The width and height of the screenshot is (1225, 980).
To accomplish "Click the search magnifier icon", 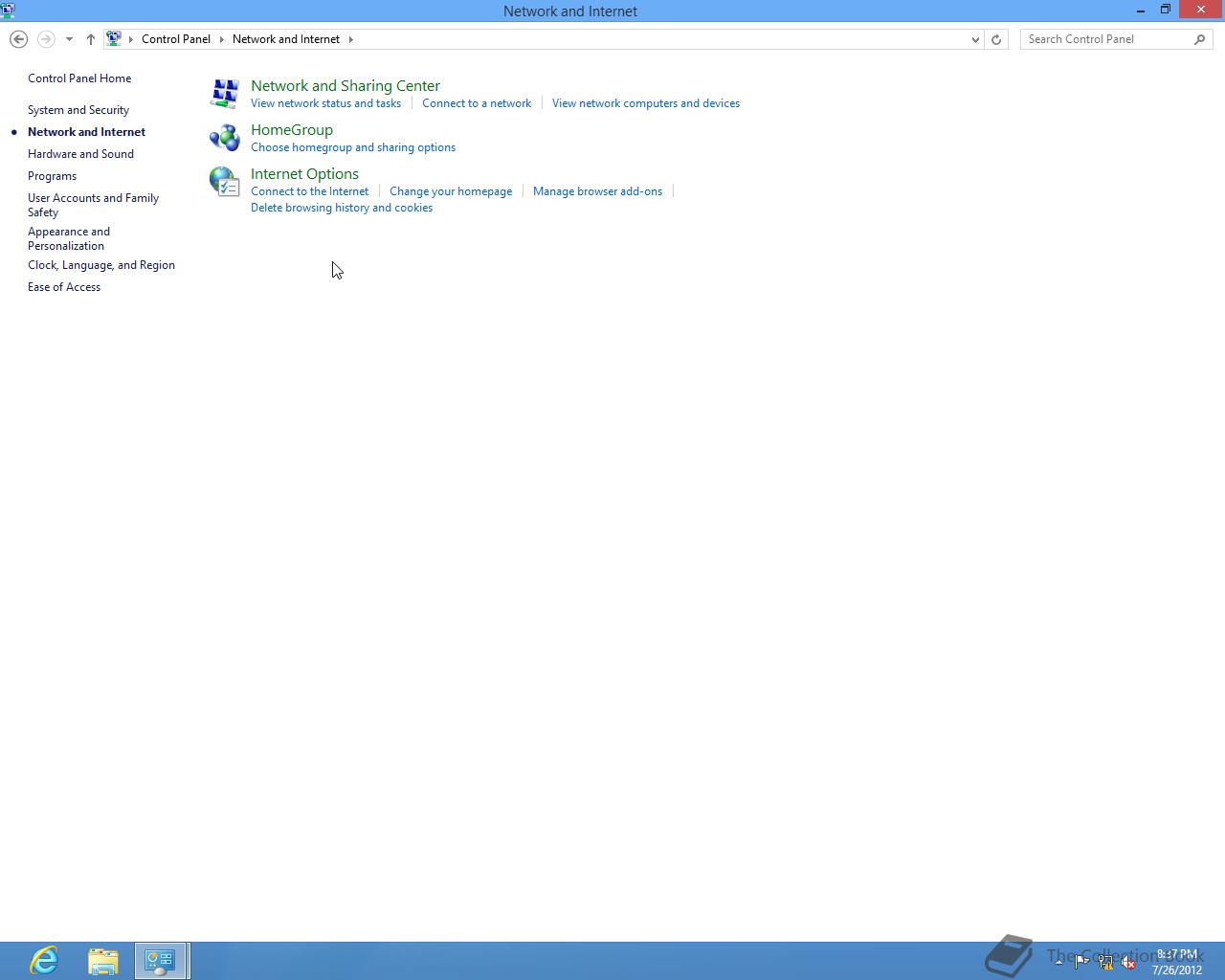I will tap(1200, 39).
